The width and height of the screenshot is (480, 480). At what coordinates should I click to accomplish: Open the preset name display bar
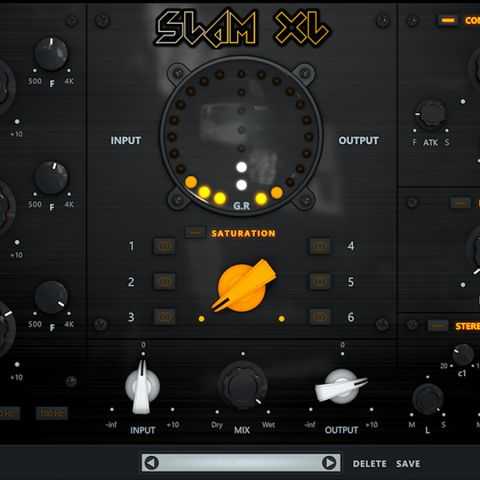point(241,463)
